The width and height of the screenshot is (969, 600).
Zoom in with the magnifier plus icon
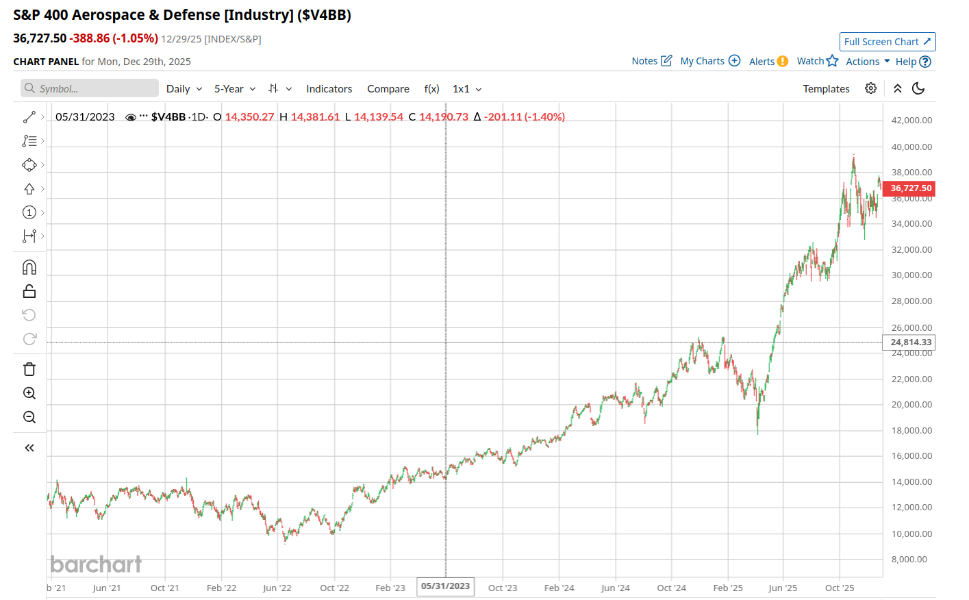(29, 393)
